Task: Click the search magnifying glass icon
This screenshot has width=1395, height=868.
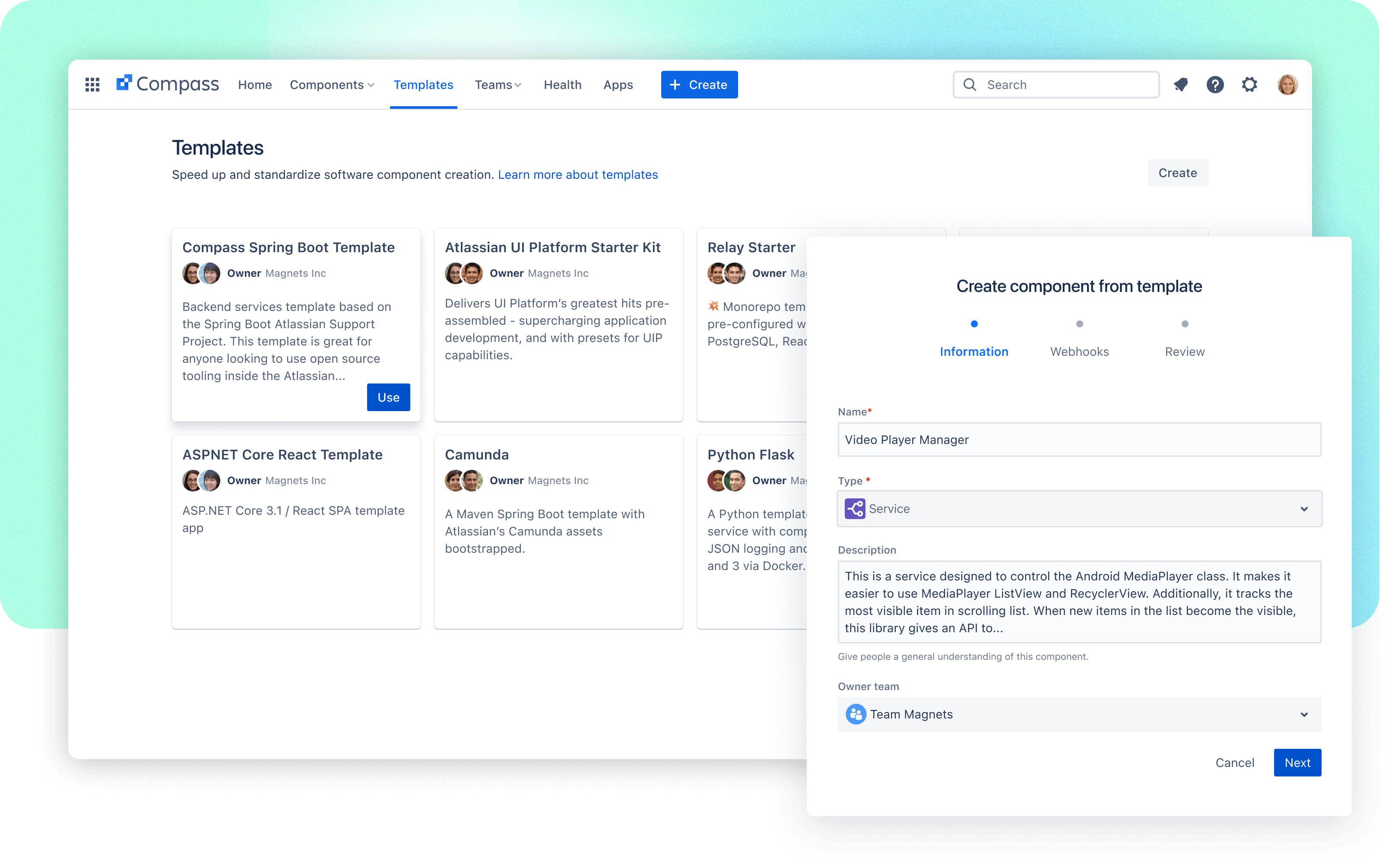Action: (x=970, y=84)
